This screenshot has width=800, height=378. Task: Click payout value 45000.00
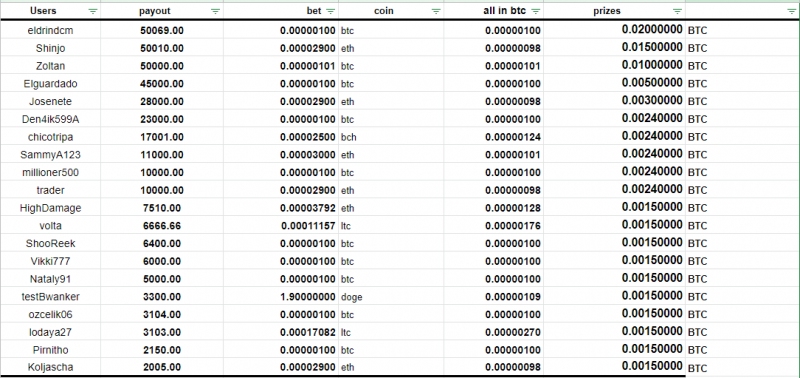tap(162, 84)
